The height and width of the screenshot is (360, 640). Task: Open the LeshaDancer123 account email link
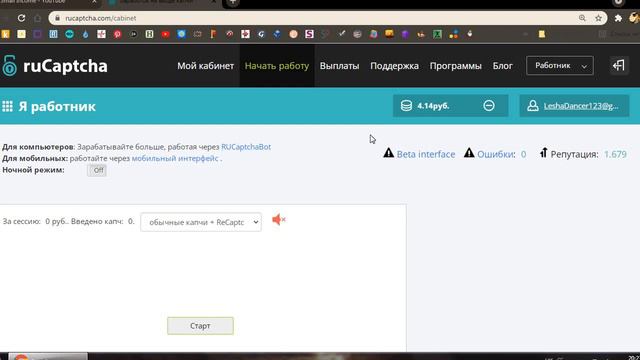click(581, 106)
